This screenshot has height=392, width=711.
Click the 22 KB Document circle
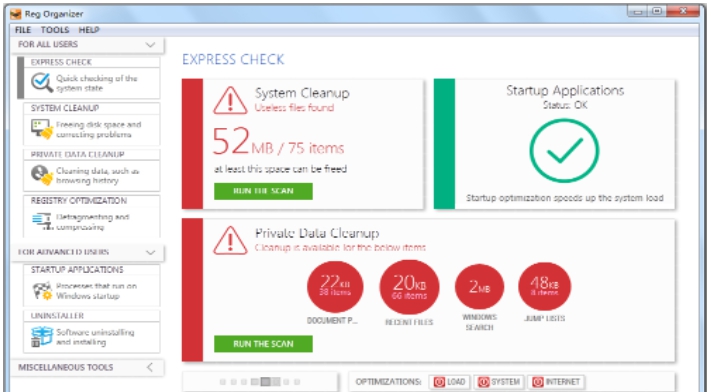335,287
